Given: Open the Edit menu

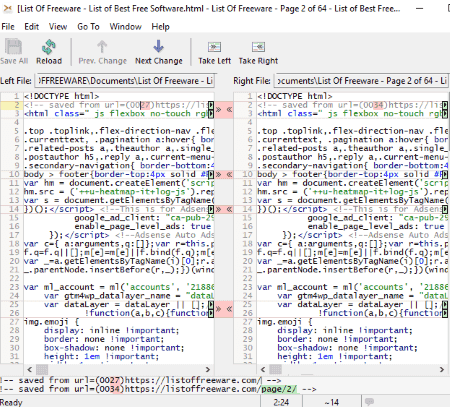Looking at the screenshot, I should pos(32,27).
